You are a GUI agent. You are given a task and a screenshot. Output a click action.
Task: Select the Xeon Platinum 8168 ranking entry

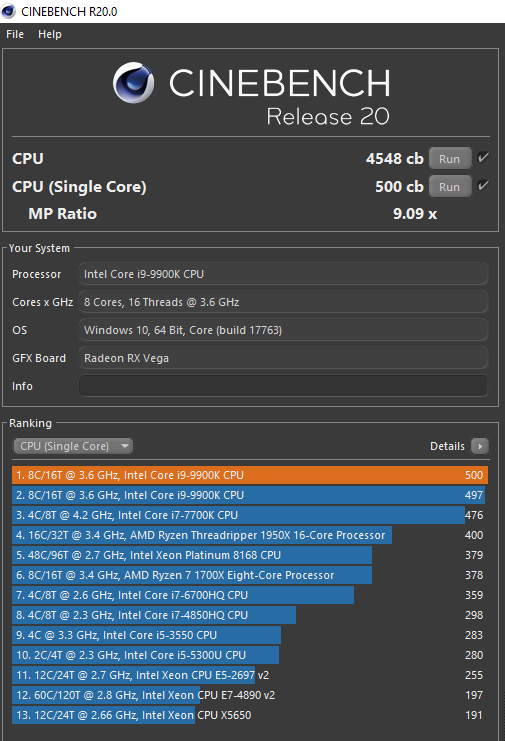[250, 555]
